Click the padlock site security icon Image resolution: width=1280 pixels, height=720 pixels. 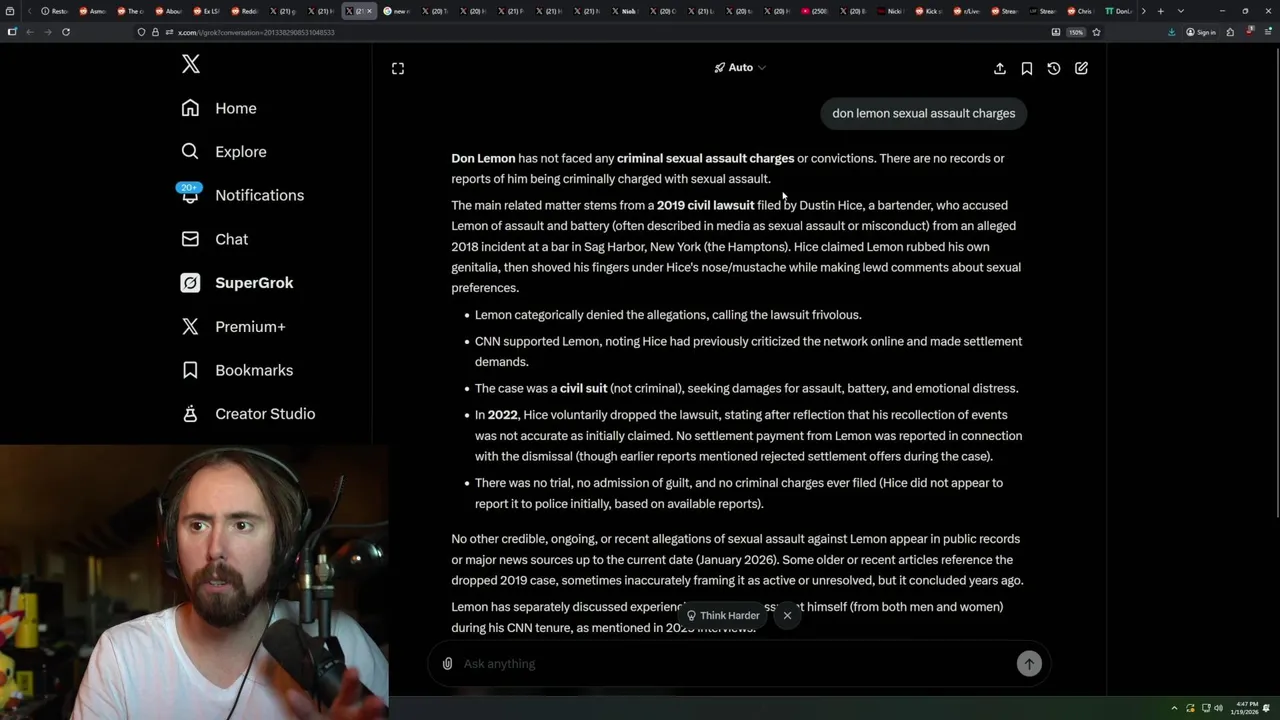coord(155,32)
